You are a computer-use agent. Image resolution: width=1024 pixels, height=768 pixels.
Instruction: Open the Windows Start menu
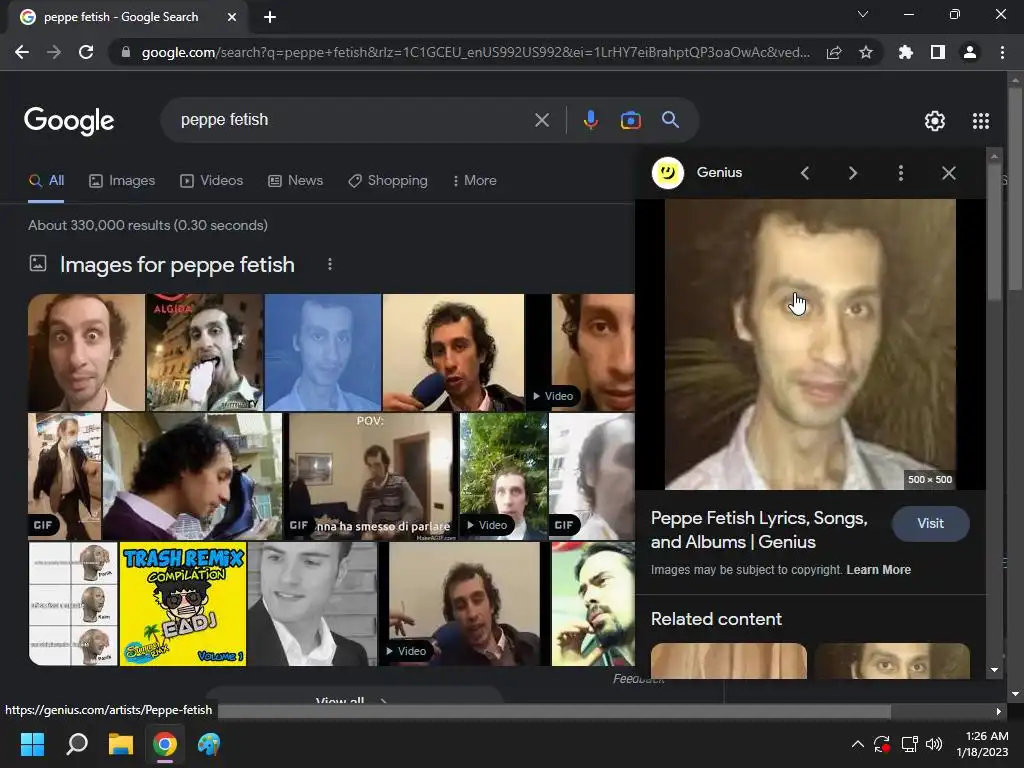tap(32, 744)
